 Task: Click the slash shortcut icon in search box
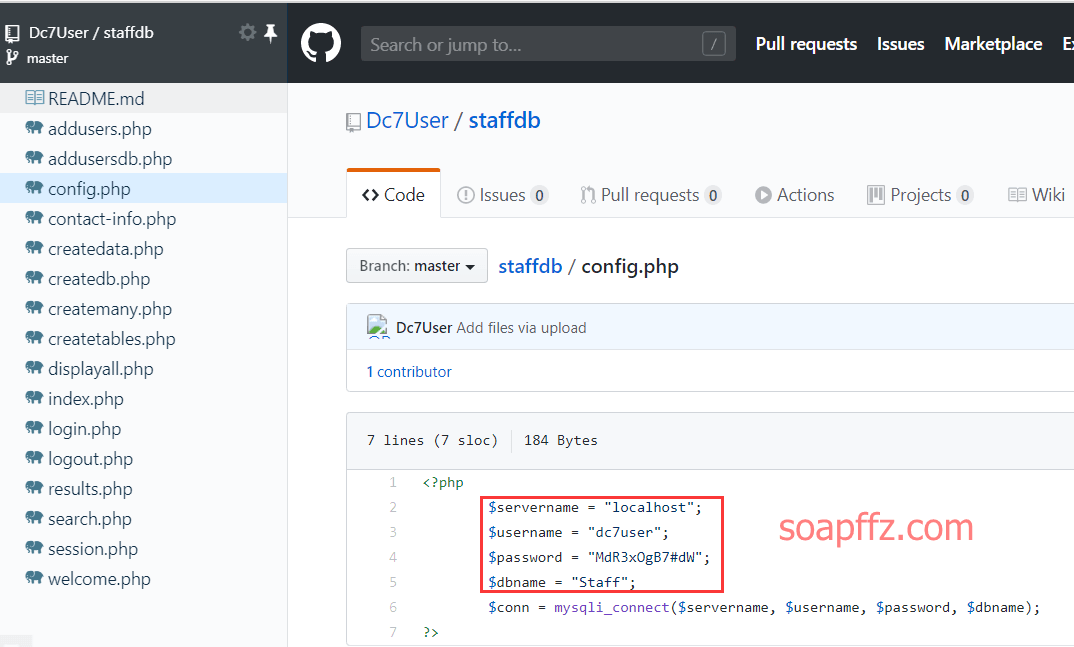714,44
